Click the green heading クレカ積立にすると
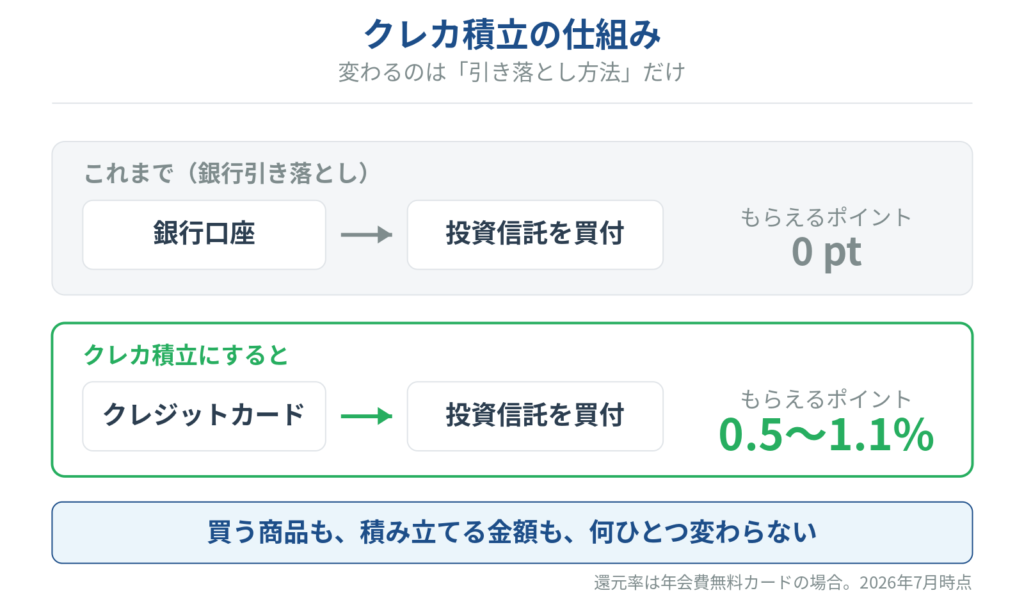Image resolution: width=1024 pixels, height=602 pixels. 186,355
